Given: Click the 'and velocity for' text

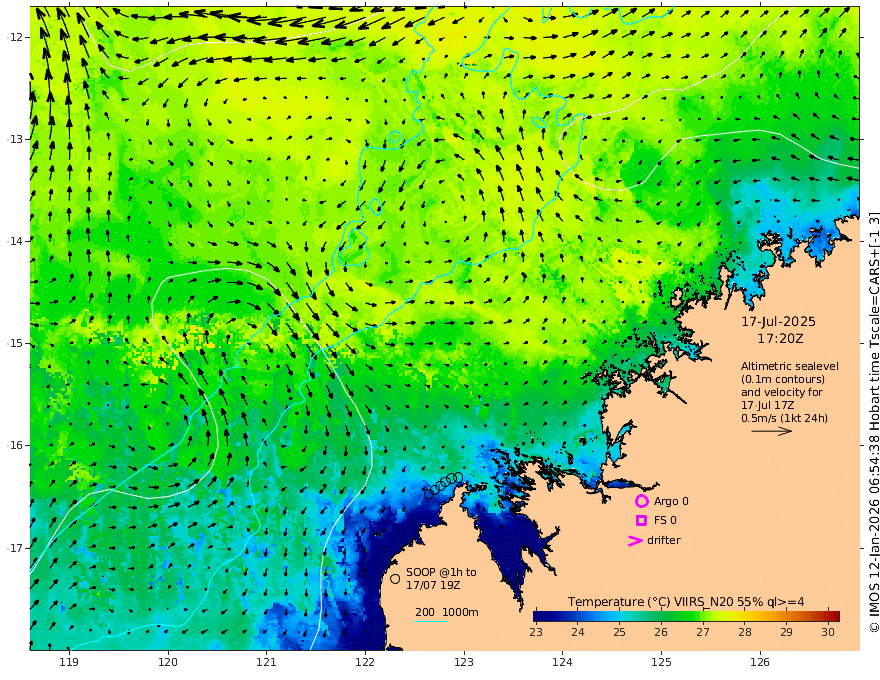Looking at the screenshot, I should (x=781, y=392).
